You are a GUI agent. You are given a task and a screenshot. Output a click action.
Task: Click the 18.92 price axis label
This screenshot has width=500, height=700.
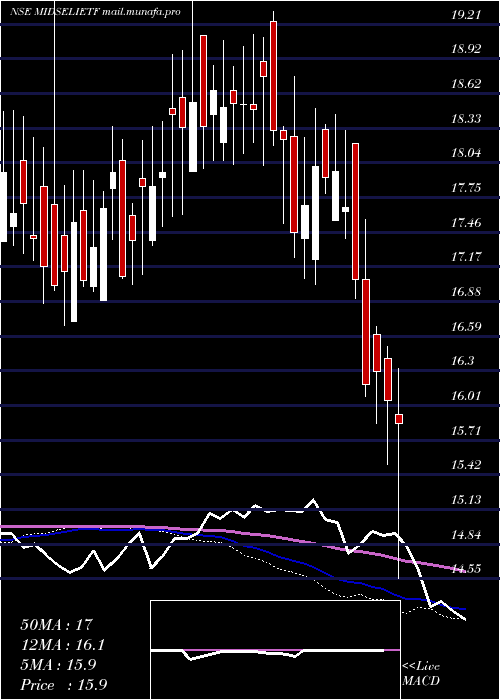[466, 49]
